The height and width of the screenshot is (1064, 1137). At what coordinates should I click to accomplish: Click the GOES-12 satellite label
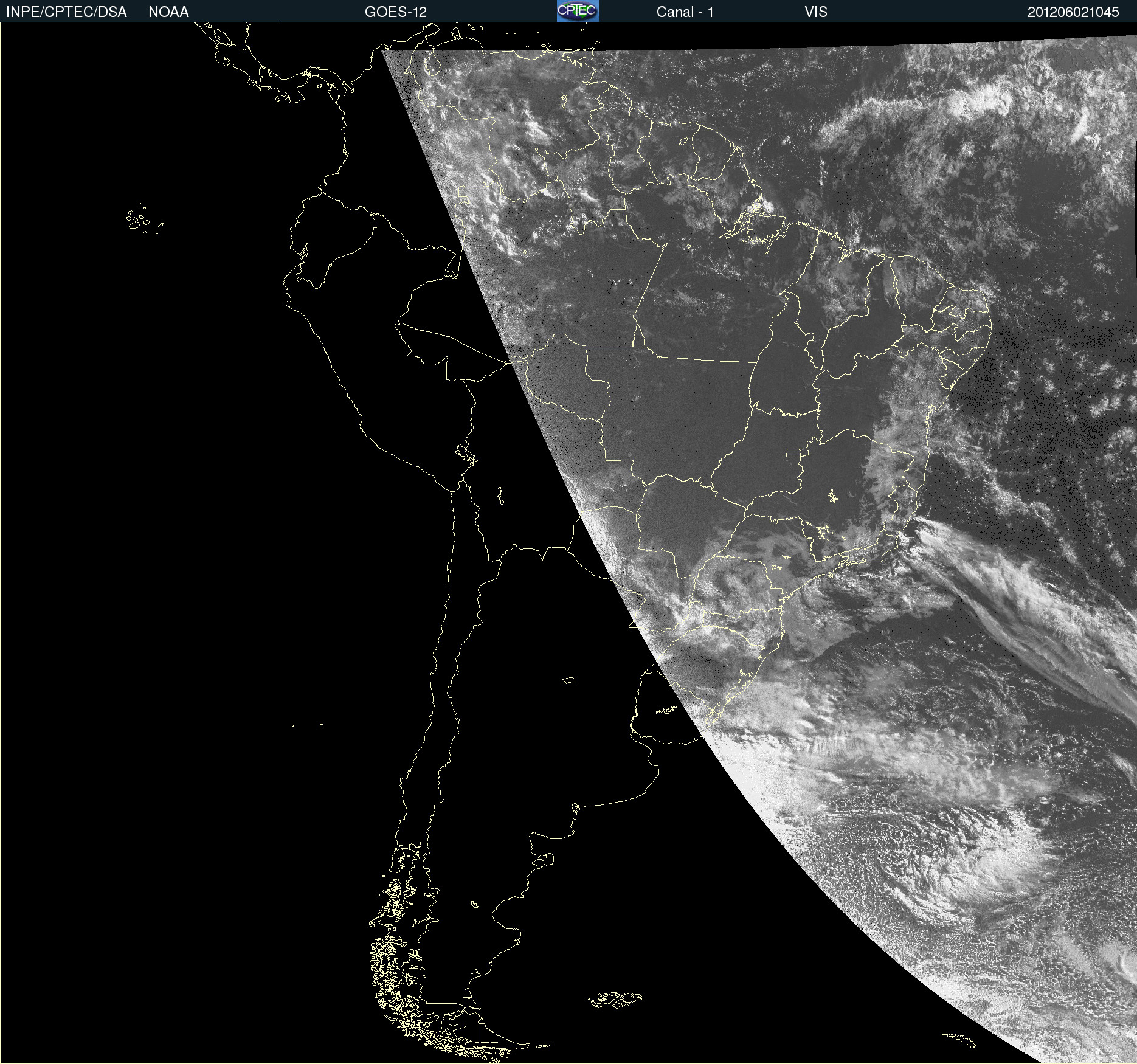[x=396, y=12]
